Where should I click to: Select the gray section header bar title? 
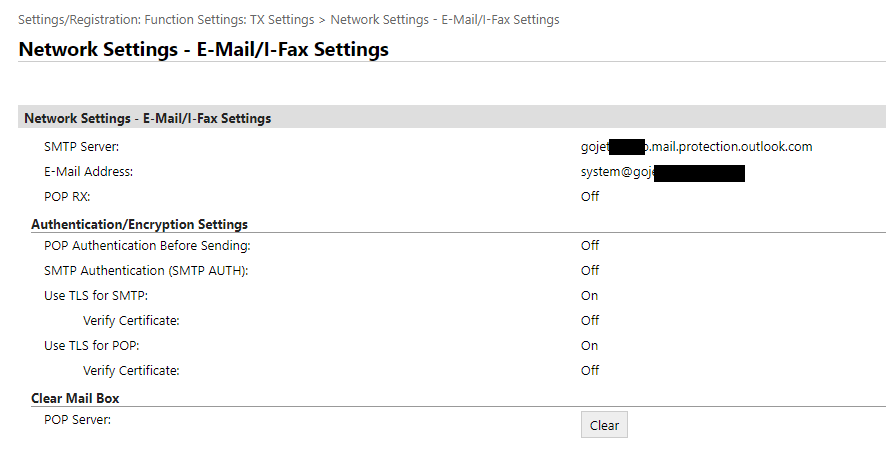click(x=147, y=118)
